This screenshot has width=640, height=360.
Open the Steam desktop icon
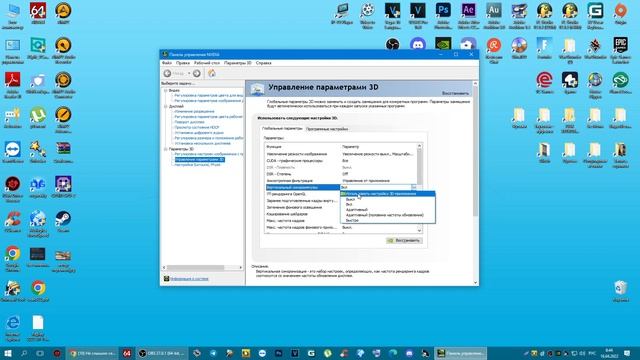click(x=63, y=222)
